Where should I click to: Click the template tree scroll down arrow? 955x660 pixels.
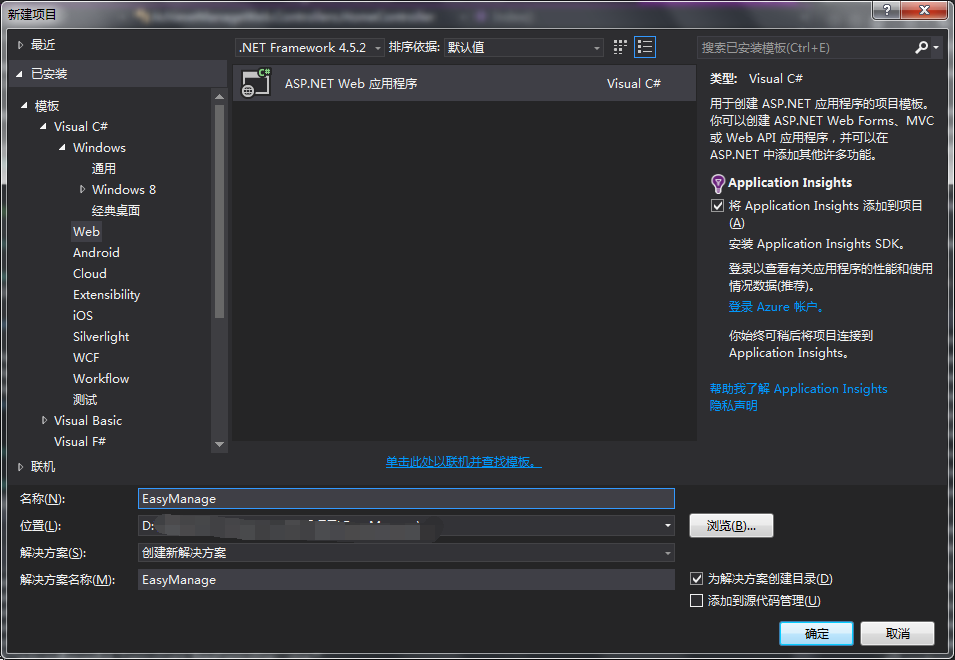(x=219, y=444)
